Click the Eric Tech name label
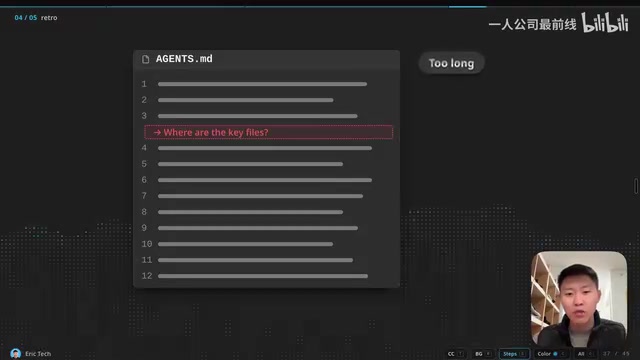 coord(38,354)
